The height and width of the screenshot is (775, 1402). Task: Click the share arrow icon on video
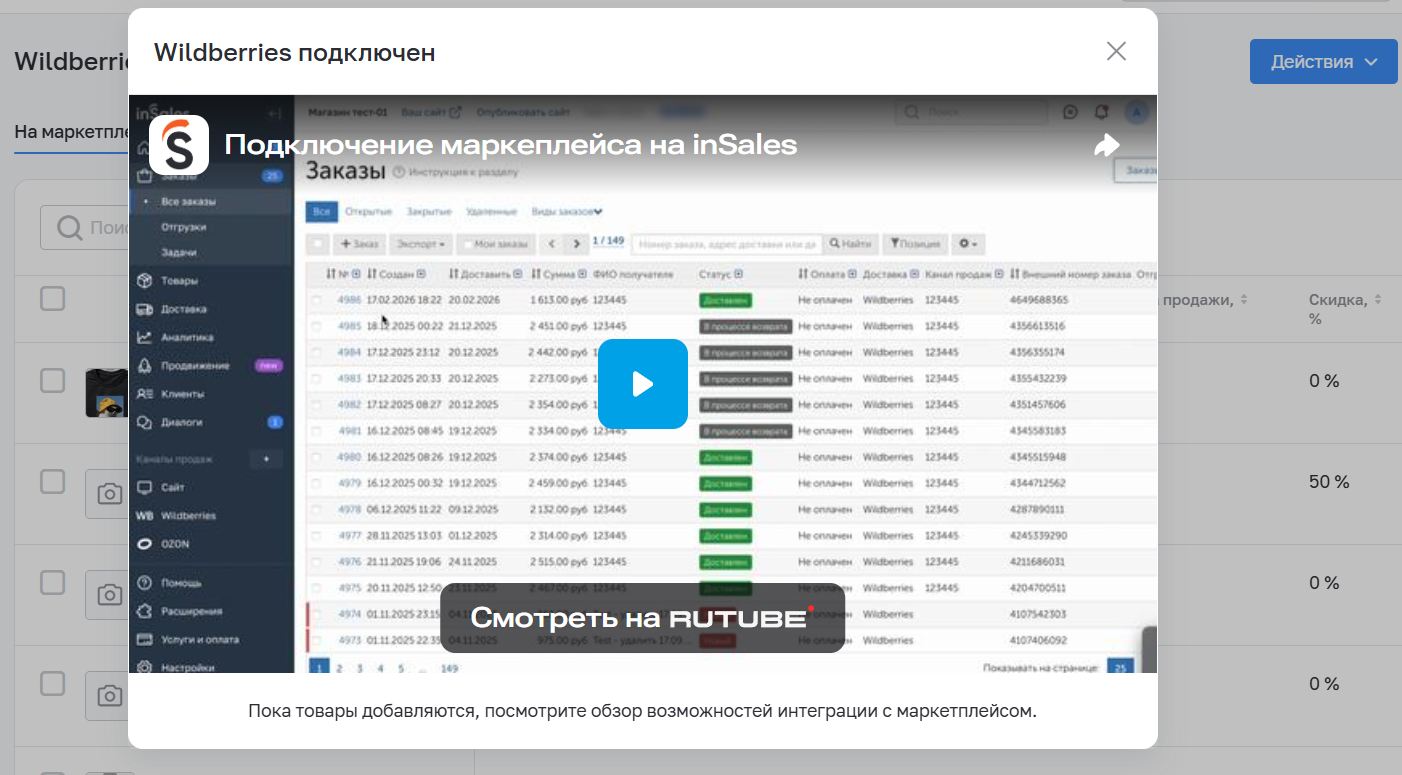click(1106, 145)
